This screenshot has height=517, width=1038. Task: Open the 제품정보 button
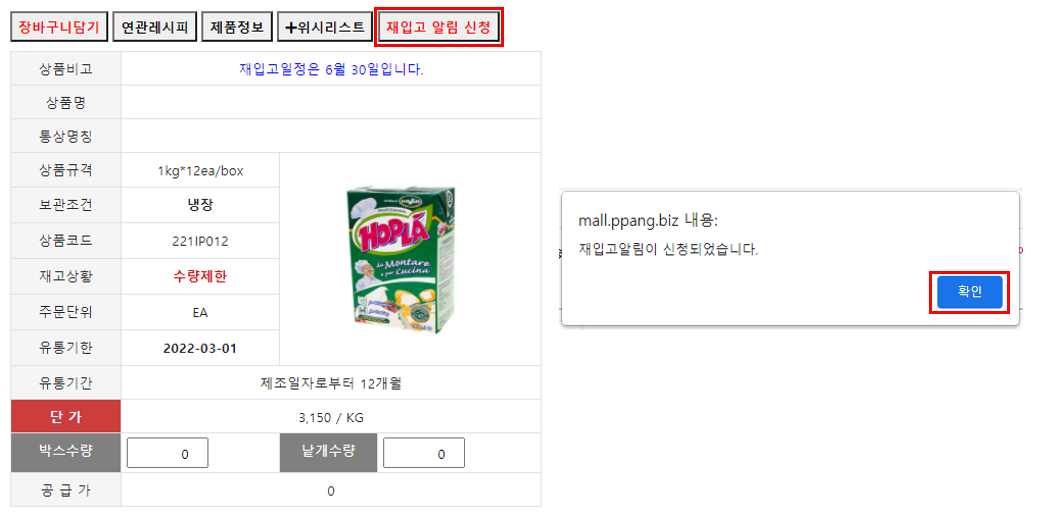[x=237, y=27]
